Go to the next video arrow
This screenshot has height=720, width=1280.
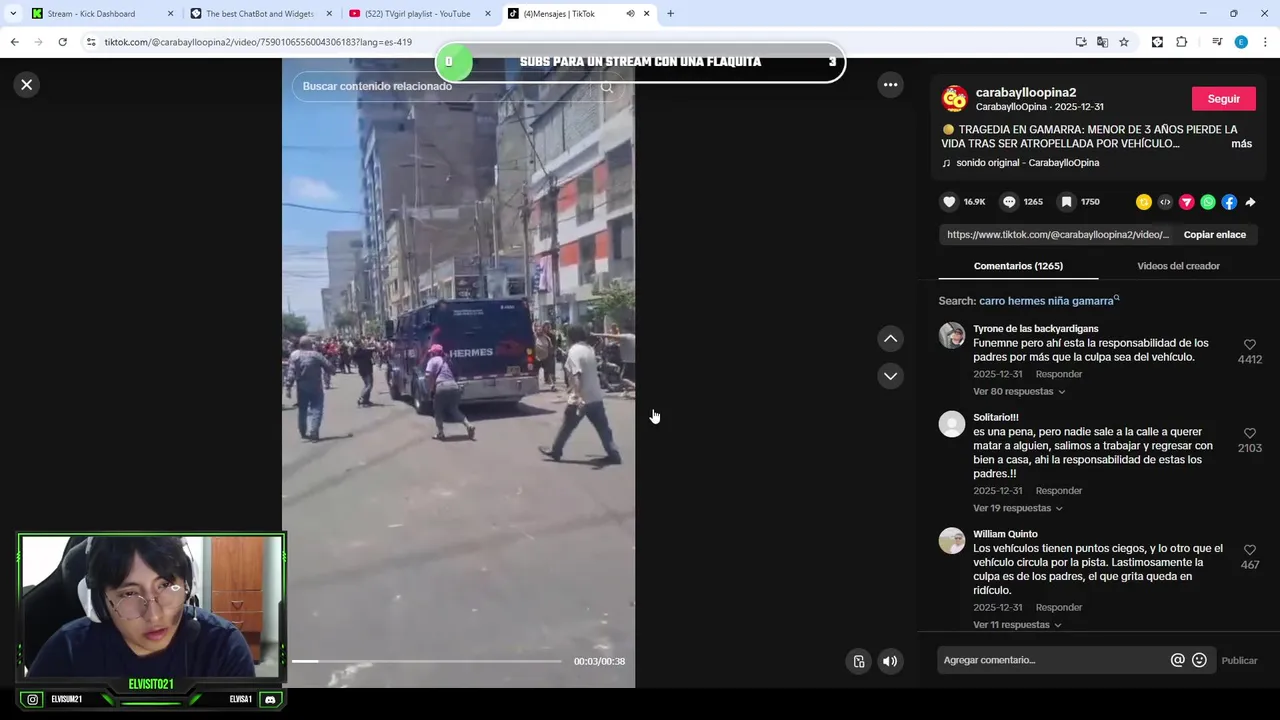click(890, 376)
